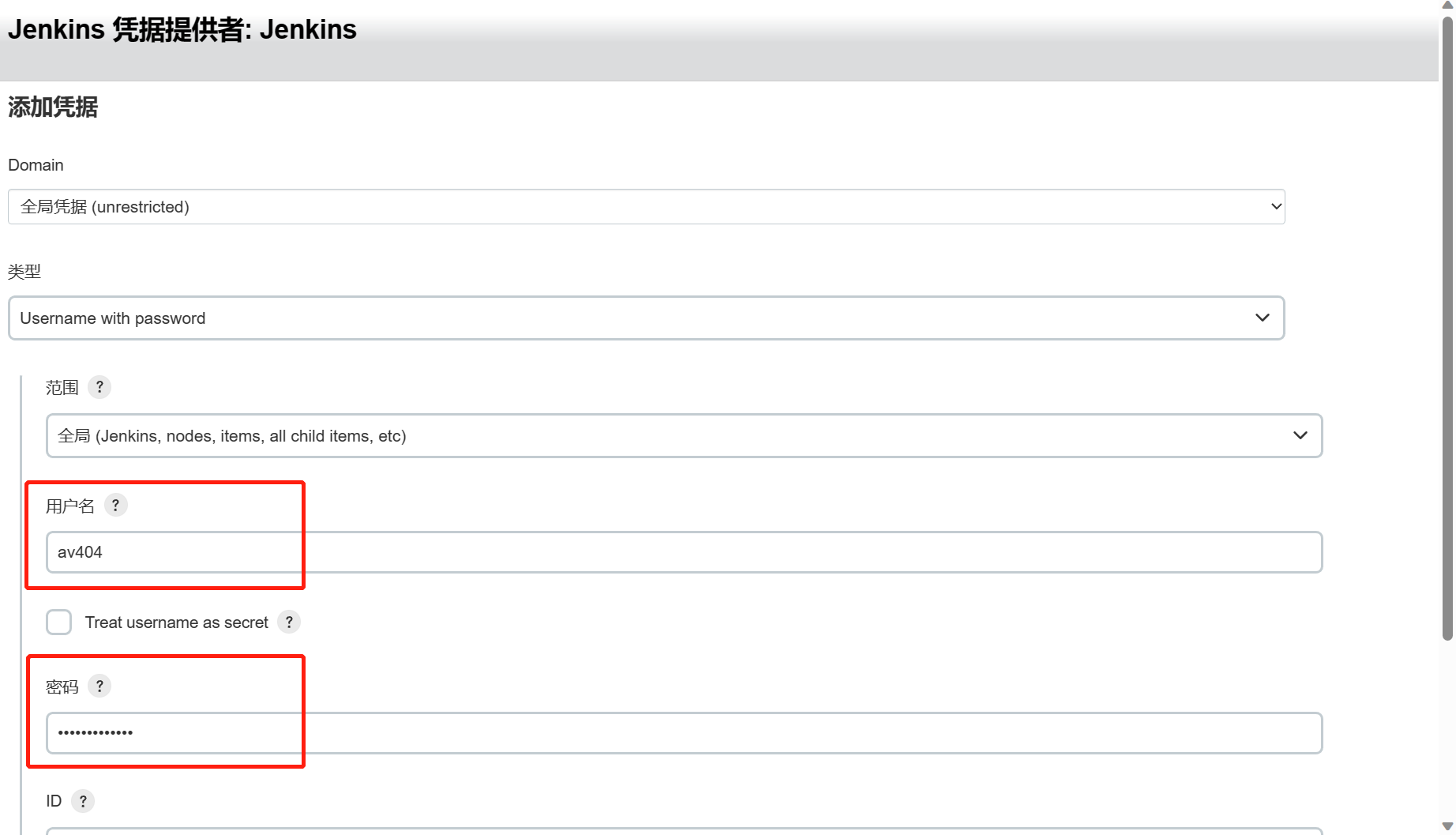Click the scrollbar down arrow
The image size is (1456, 835).
pyautogui.click(x=1447, y=827)
